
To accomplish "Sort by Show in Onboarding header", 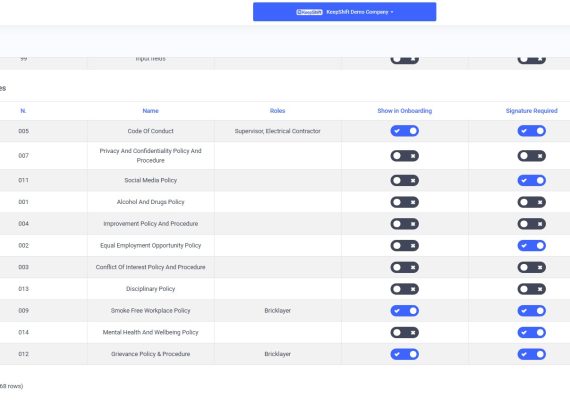I will pyautogui.click(x=405, y=111).
